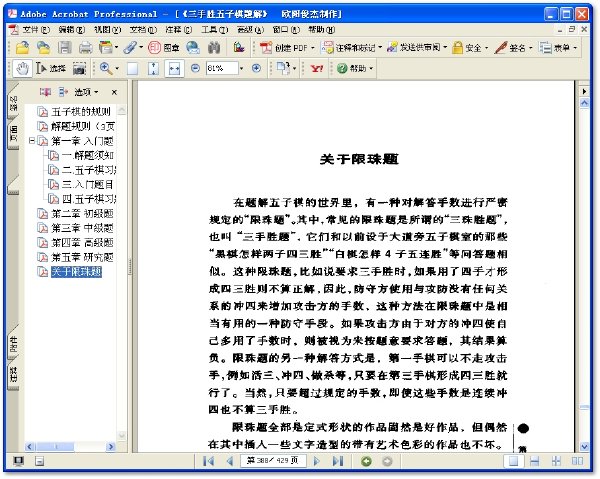The image size is (600, 479).
Task: Open the 安全 security dropdown
Action: [470, 48]
